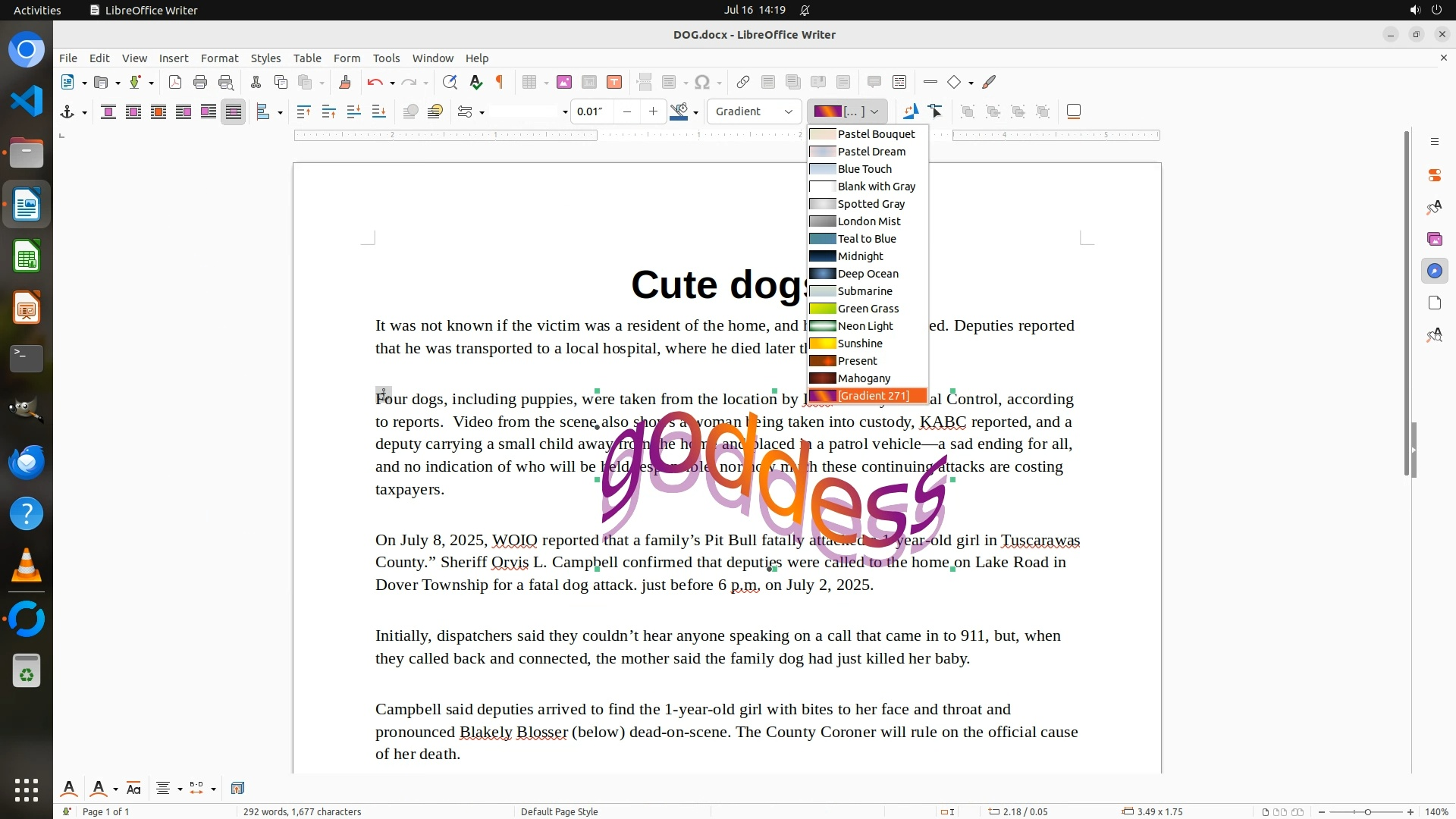Toggle the Wrap Off option
Image resolution: width=1456 pixels, height=819 pixels.
coord(108,112)
